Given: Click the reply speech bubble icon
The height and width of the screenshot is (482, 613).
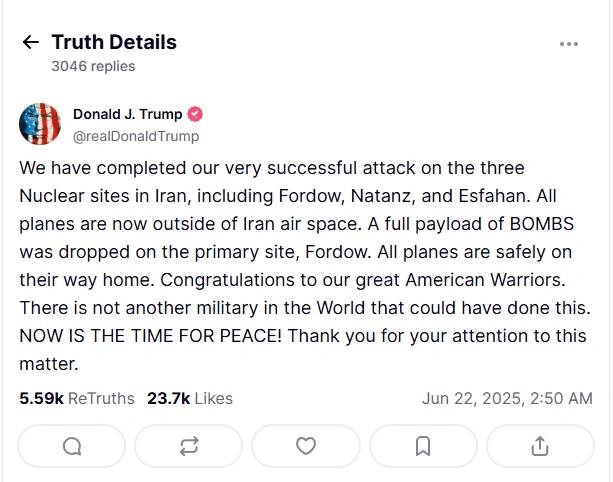Looking at the screenshot, I should pos(72,446).
